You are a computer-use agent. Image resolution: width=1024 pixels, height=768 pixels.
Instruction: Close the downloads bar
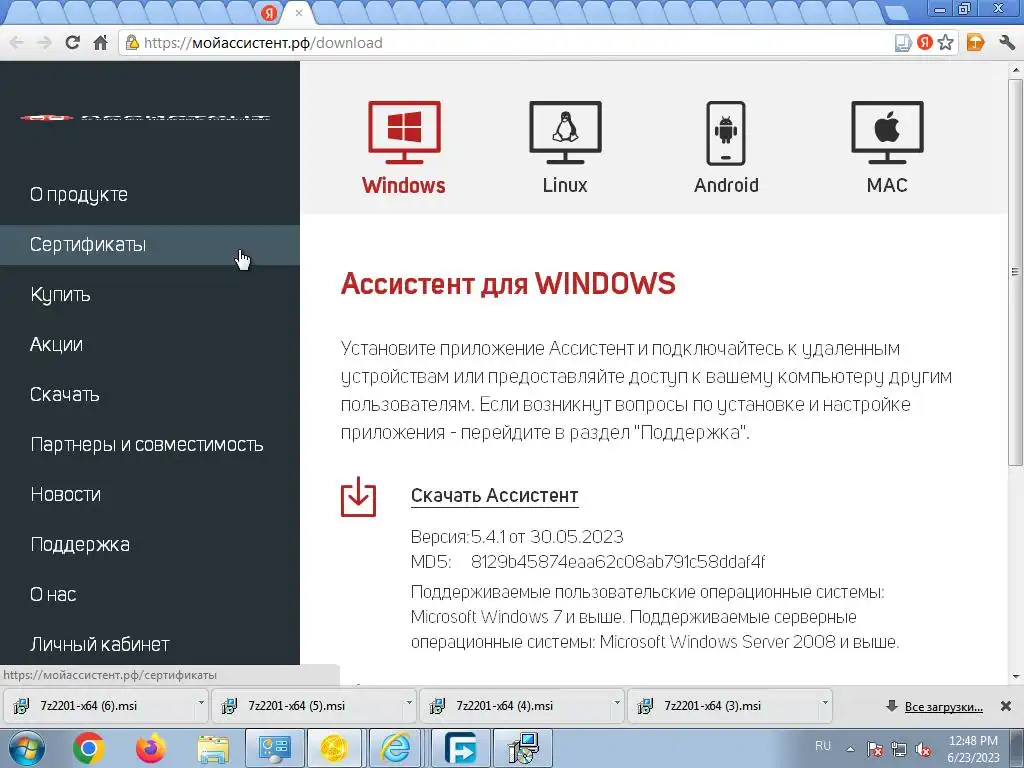pyautogui.click(x=1006, y=706)
